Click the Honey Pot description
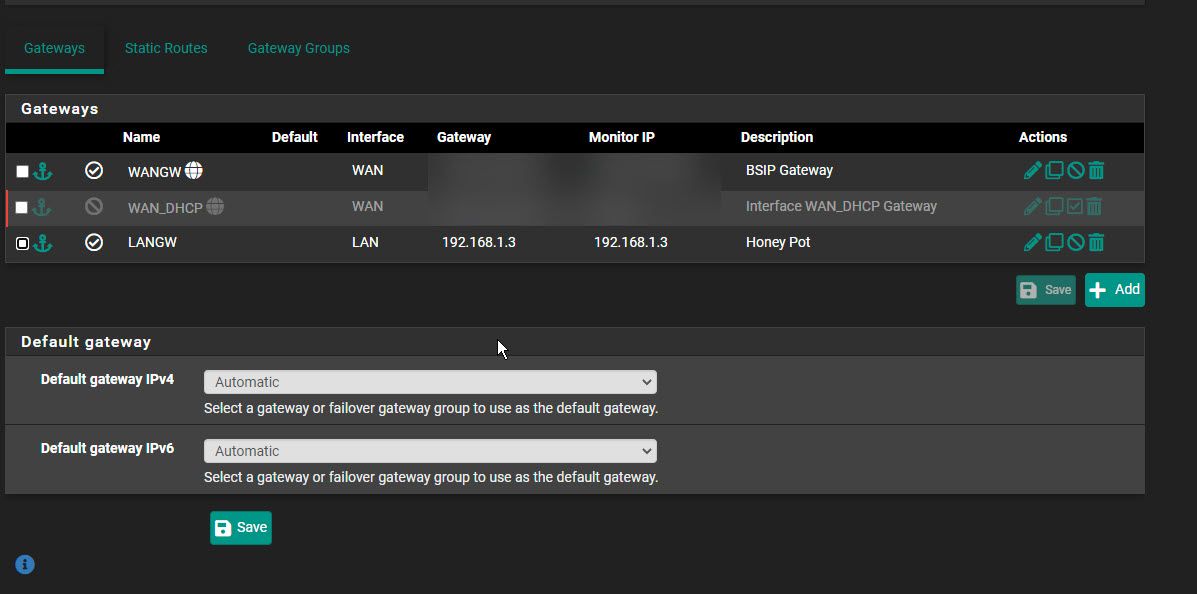 (x=778, y=243)
